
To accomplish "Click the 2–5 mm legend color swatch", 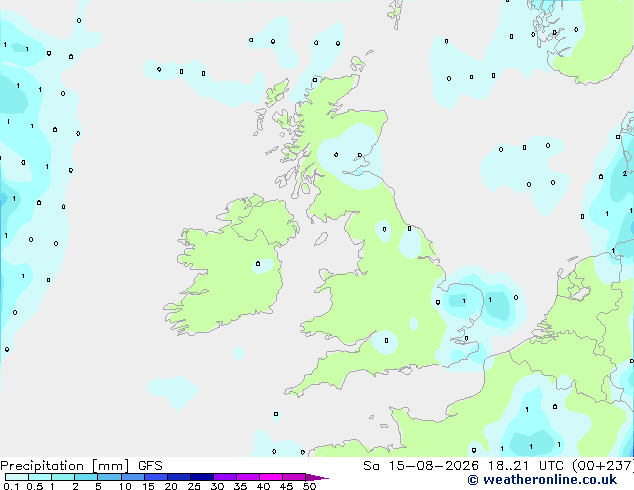I will (x=86, y=477).
